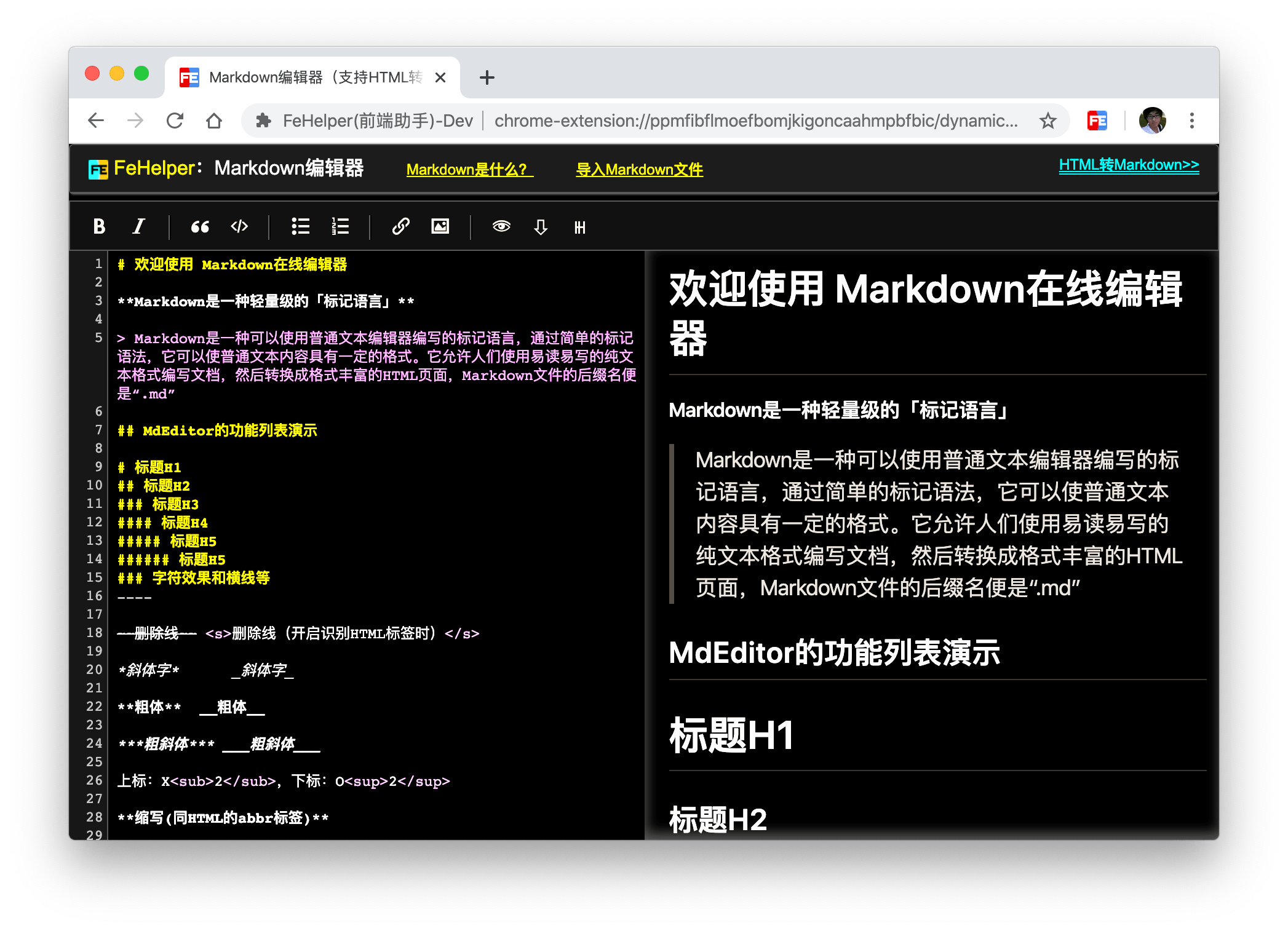Apply bold formatting with the B button

click(99, 227)
